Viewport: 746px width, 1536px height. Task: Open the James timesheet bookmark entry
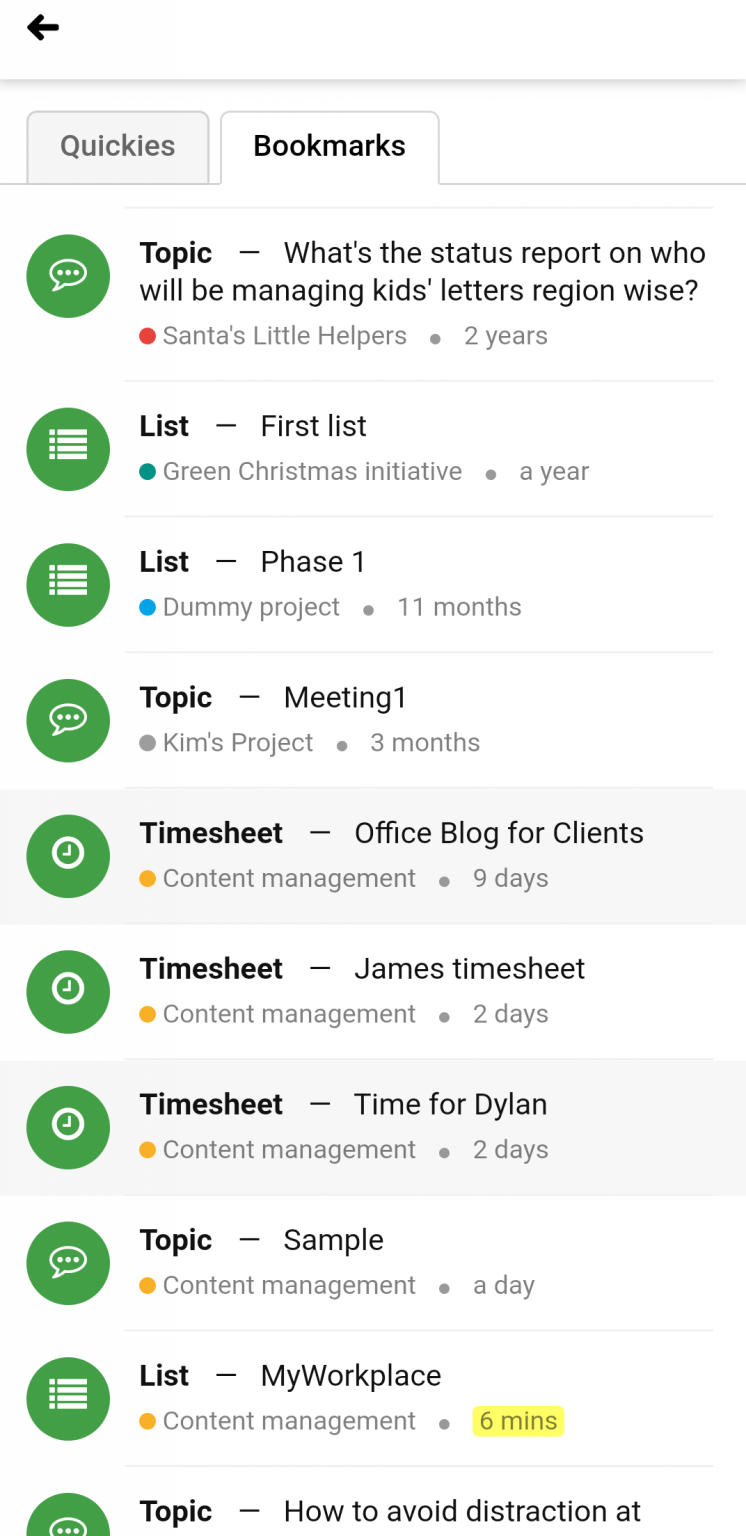468,968
